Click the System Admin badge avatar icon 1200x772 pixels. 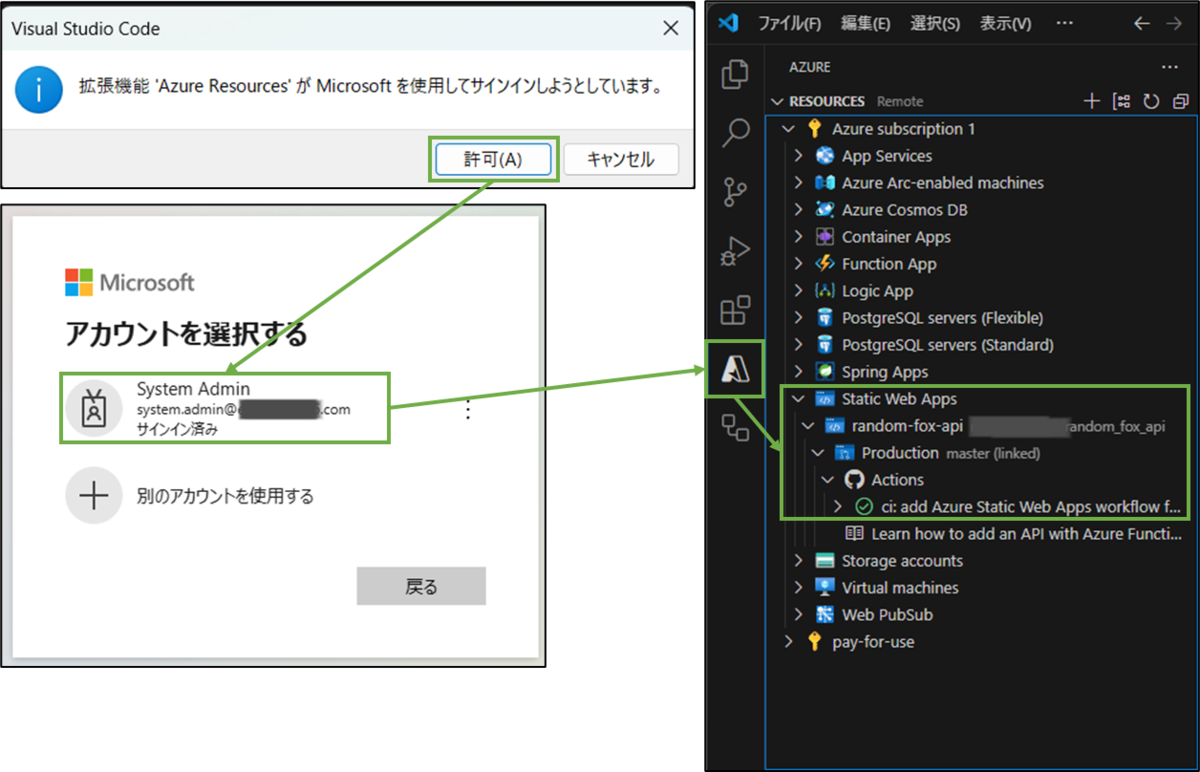pos(94,409)
